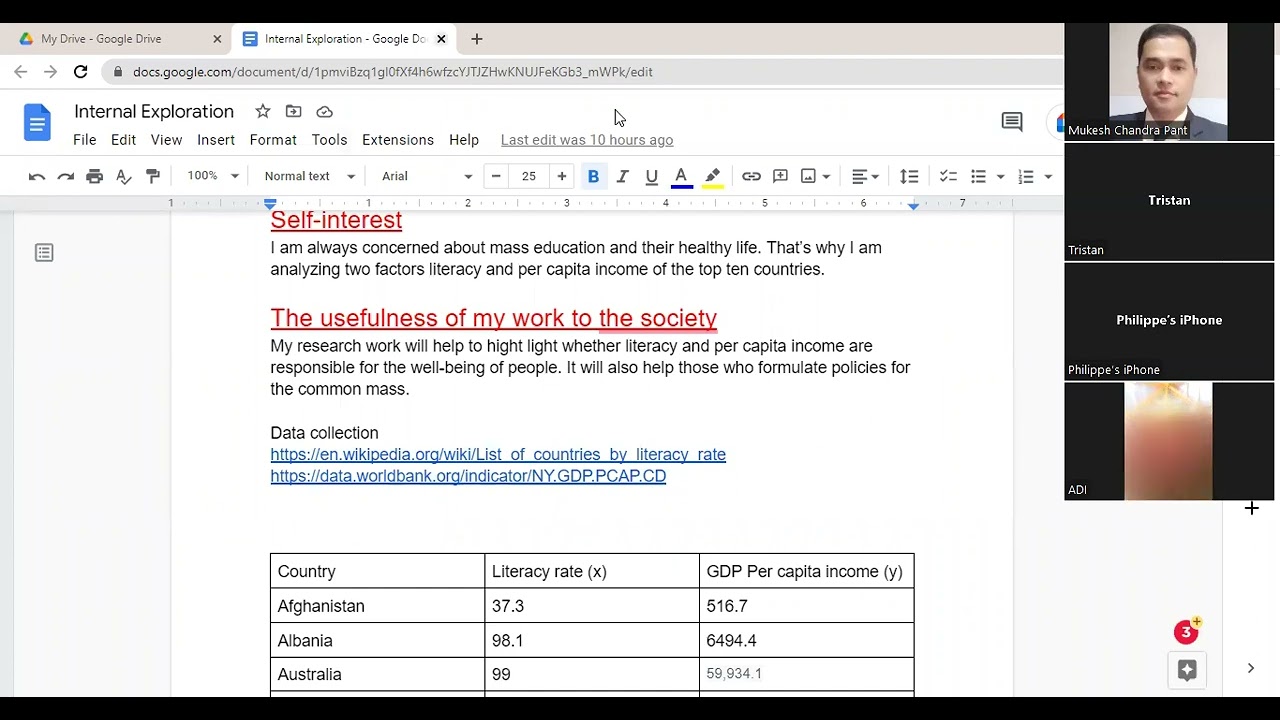Viewport: 1280px width, 720px height.
Task: Open version history via Last edit link
Action: pos(587,140)
